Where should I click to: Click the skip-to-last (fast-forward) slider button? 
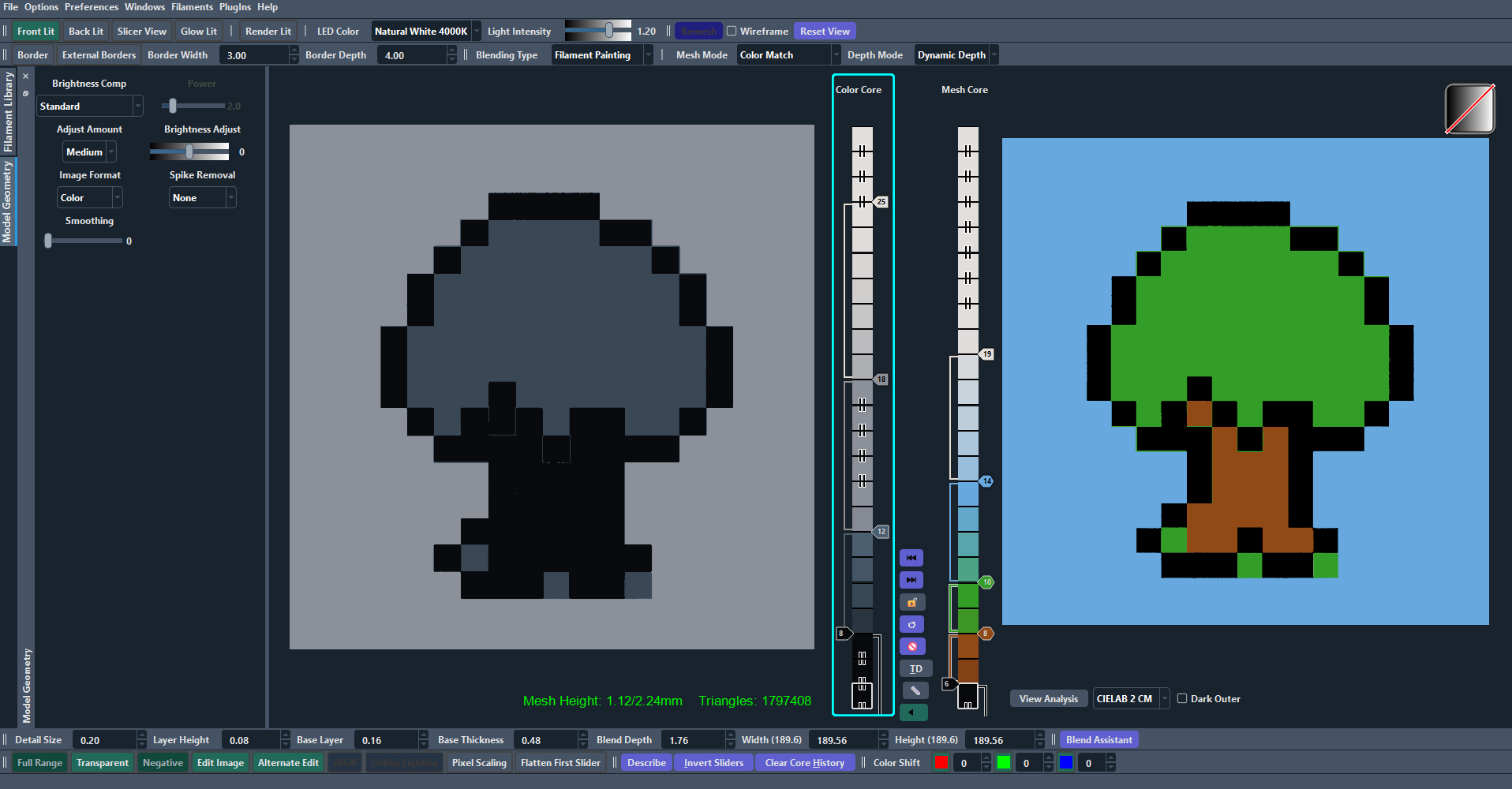(911, 580)
